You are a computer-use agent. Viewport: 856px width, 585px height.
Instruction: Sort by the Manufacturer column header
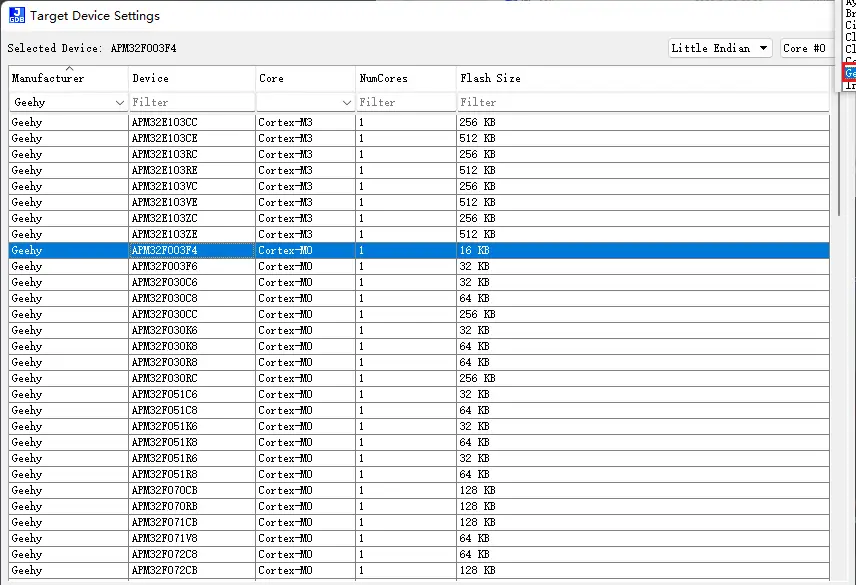[x=68, y=78]
